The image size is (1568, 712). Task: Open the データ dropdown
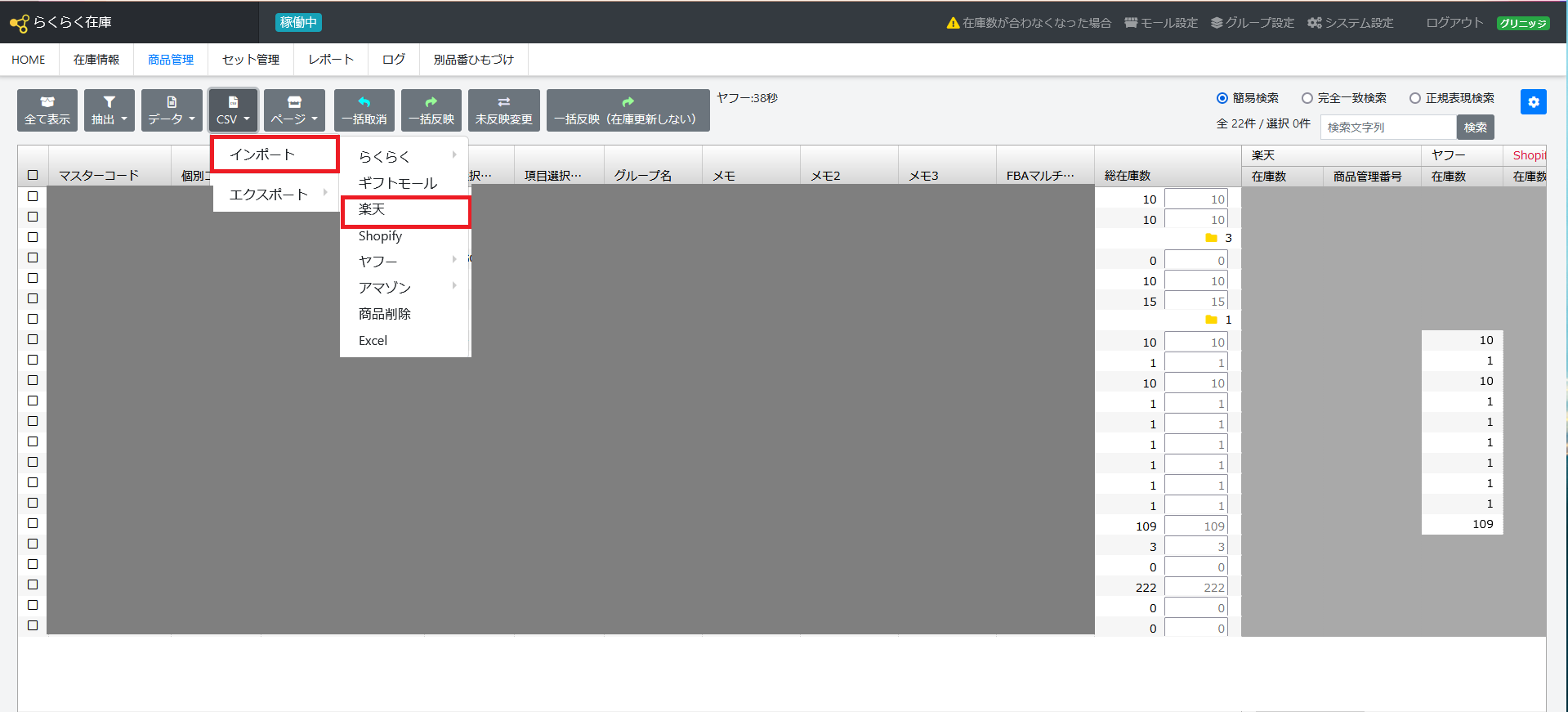[x=172, y=110]
